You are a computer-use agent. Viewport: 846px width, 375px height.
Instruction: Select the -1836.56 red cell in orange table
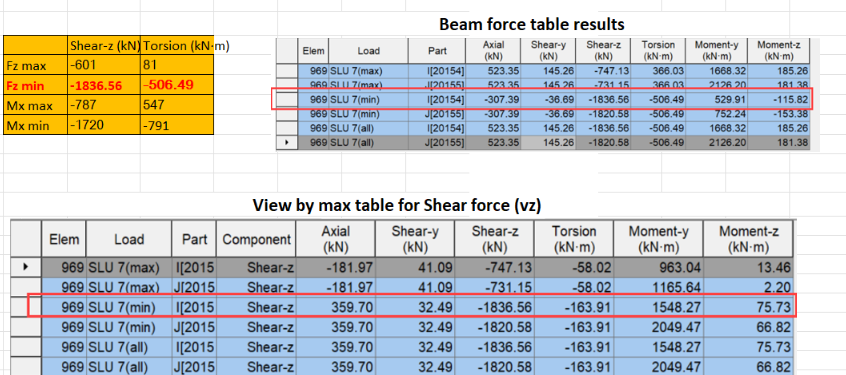coord(105,85)
